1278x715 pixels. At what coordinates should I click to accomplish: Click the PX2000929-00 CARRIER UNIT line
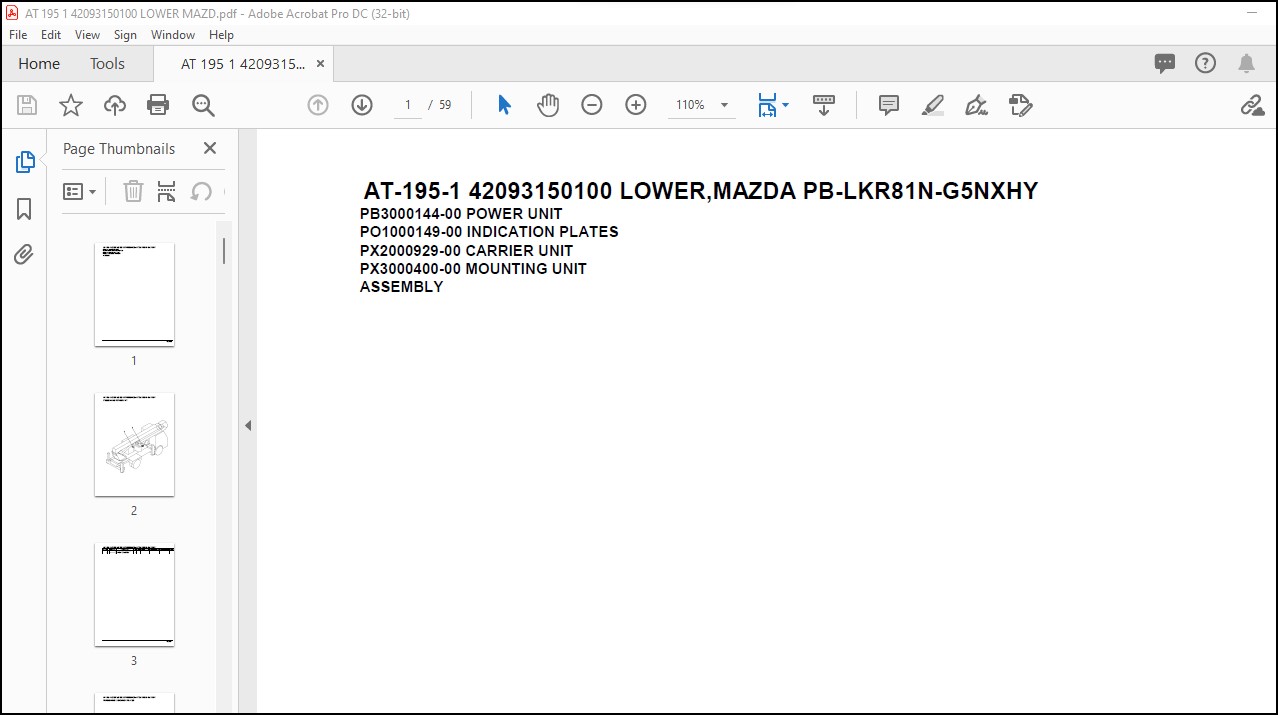click(466, 251)
